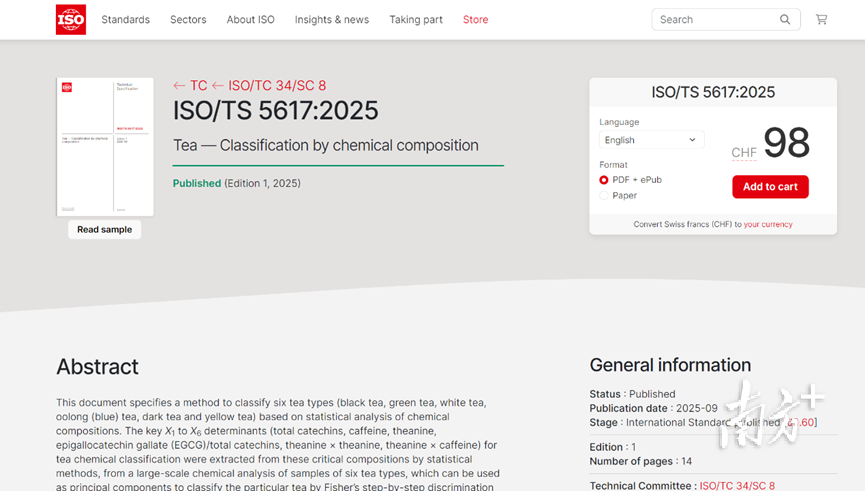This screenshot has width=865, height=491.
Task: Select the PDF + ePub format option
Action: [604, 180]
